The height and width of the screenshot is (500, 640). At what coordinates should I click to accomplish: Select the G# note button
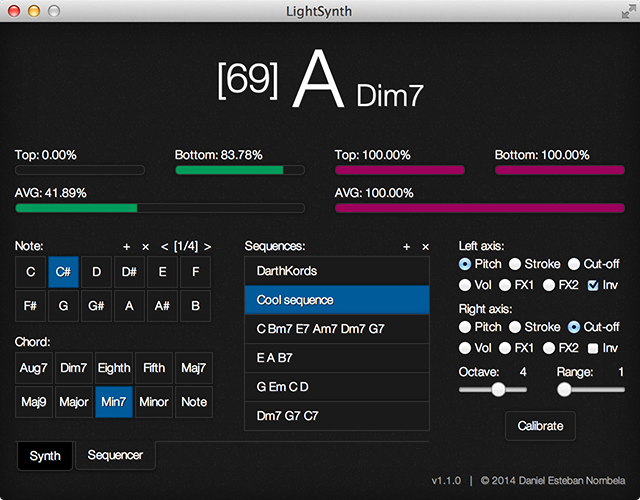[96, 306]
